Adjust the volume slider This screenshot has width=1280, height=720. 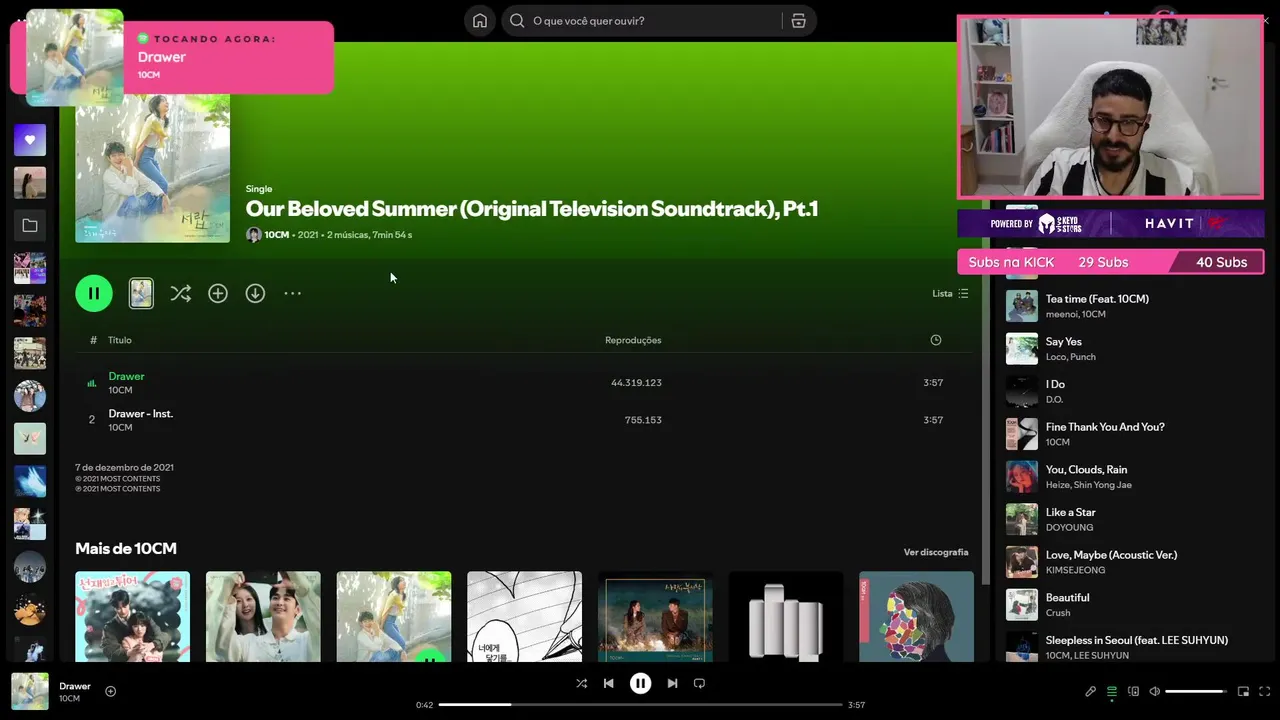[1196, 691]
